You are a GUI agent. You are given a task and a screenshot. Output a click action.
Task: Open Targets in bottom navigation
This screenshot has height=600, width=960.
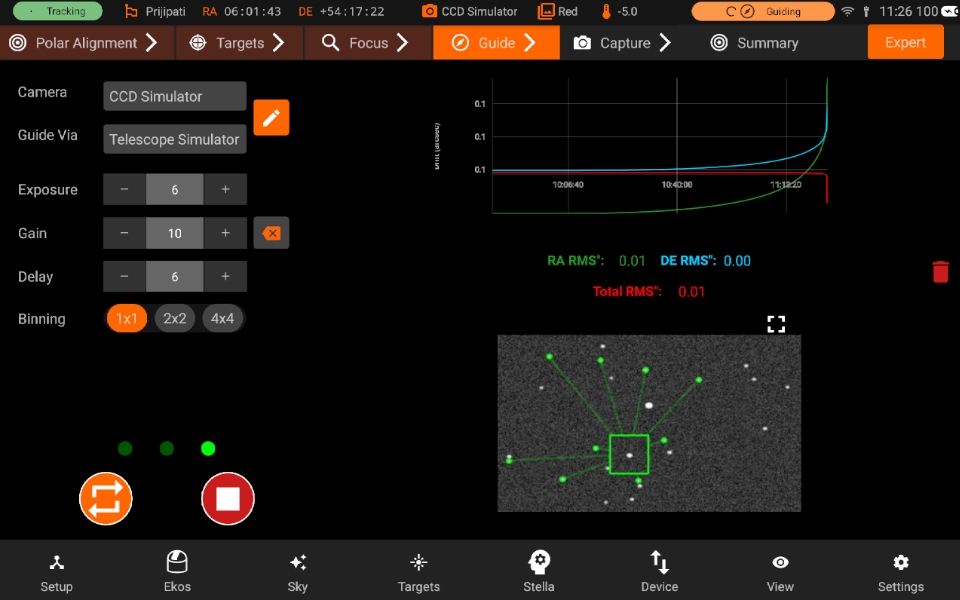(x=419, y=572)
